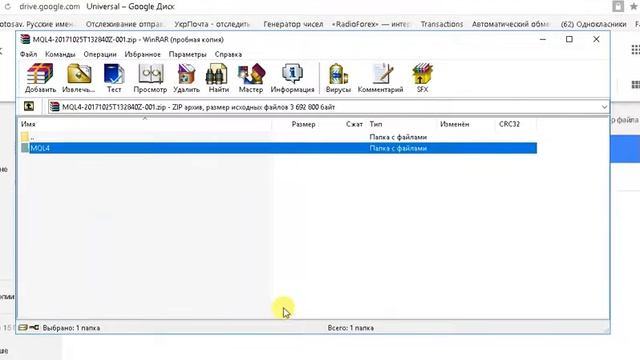Click the SFX archive conversion icon
The height and width of the screenshot is (360, 640).
(422, 78)
